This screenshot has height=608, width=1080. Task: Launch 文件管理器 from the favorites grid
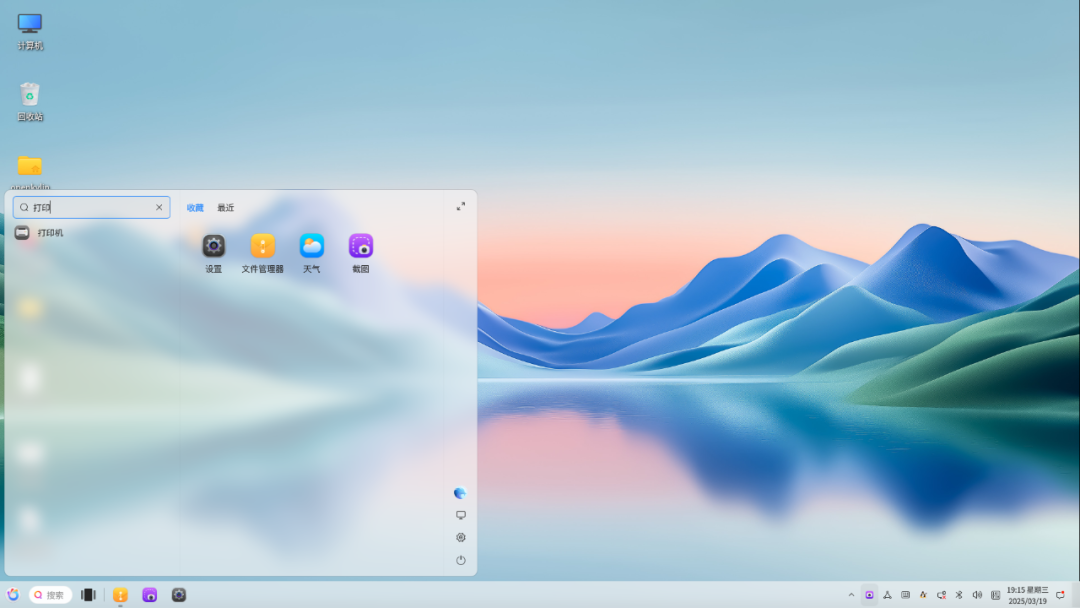[x=262, y=253]
